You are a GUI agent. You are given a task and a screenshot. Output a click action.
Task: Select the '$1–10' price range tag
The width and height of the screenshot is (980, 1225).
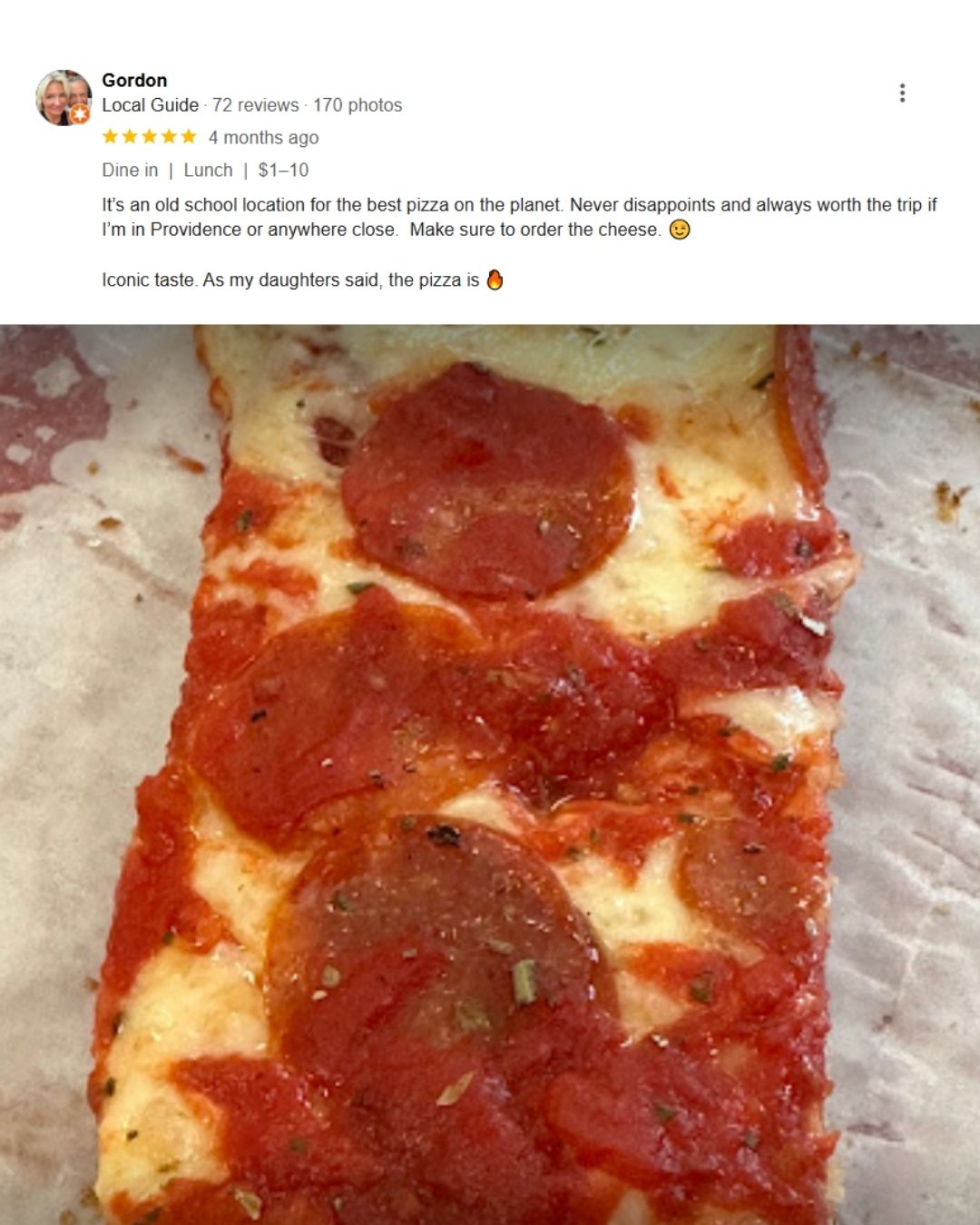(283, 171)
